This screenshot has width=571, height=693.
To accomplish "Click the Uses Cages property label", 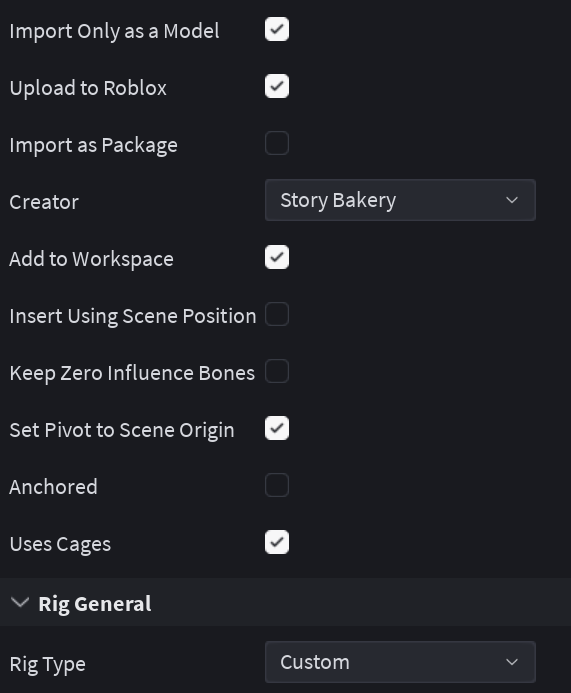I will pos(60,544).
